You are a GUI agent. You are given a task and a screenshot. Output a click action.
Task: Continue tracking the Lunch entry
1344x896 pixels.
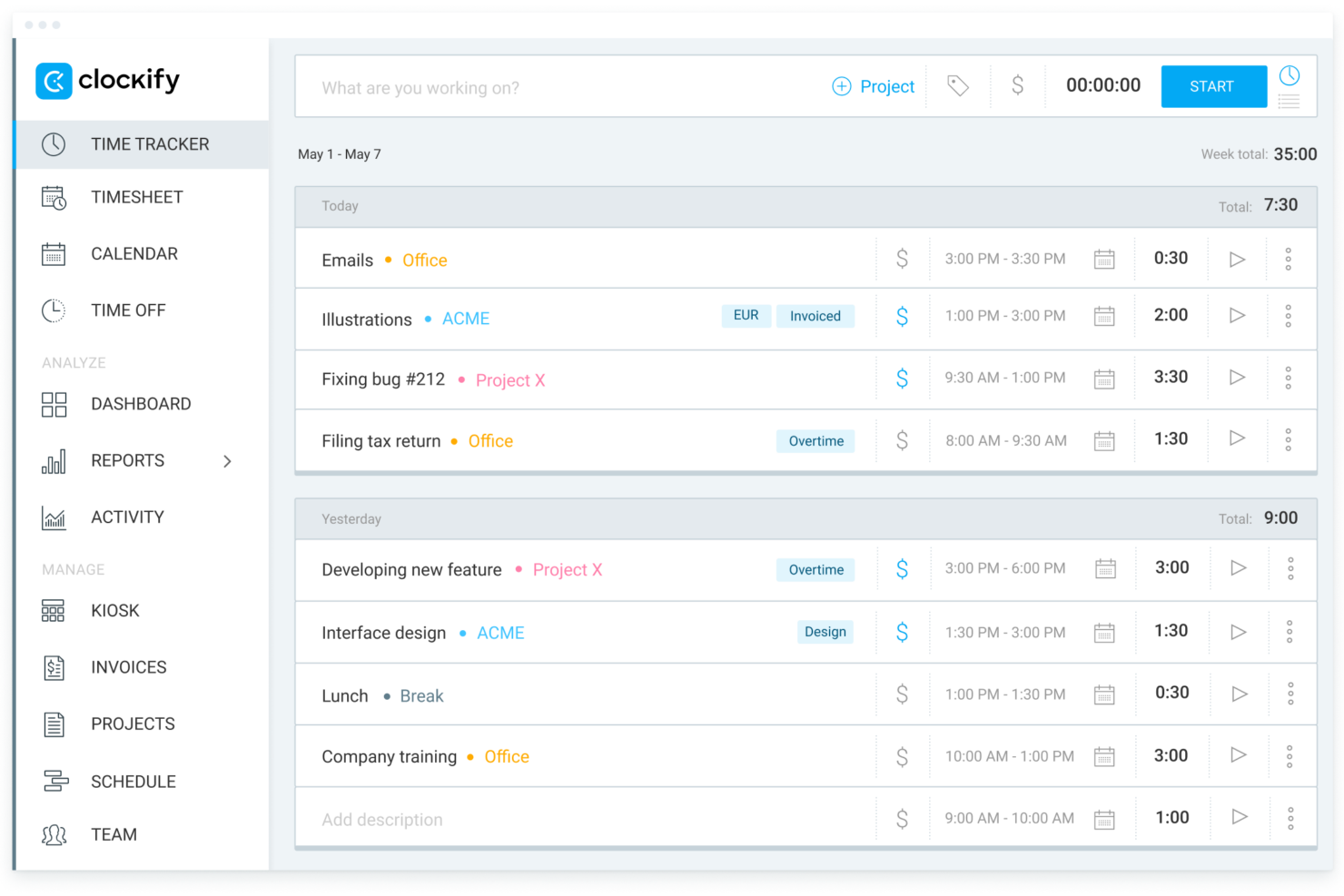[1239, 694]
